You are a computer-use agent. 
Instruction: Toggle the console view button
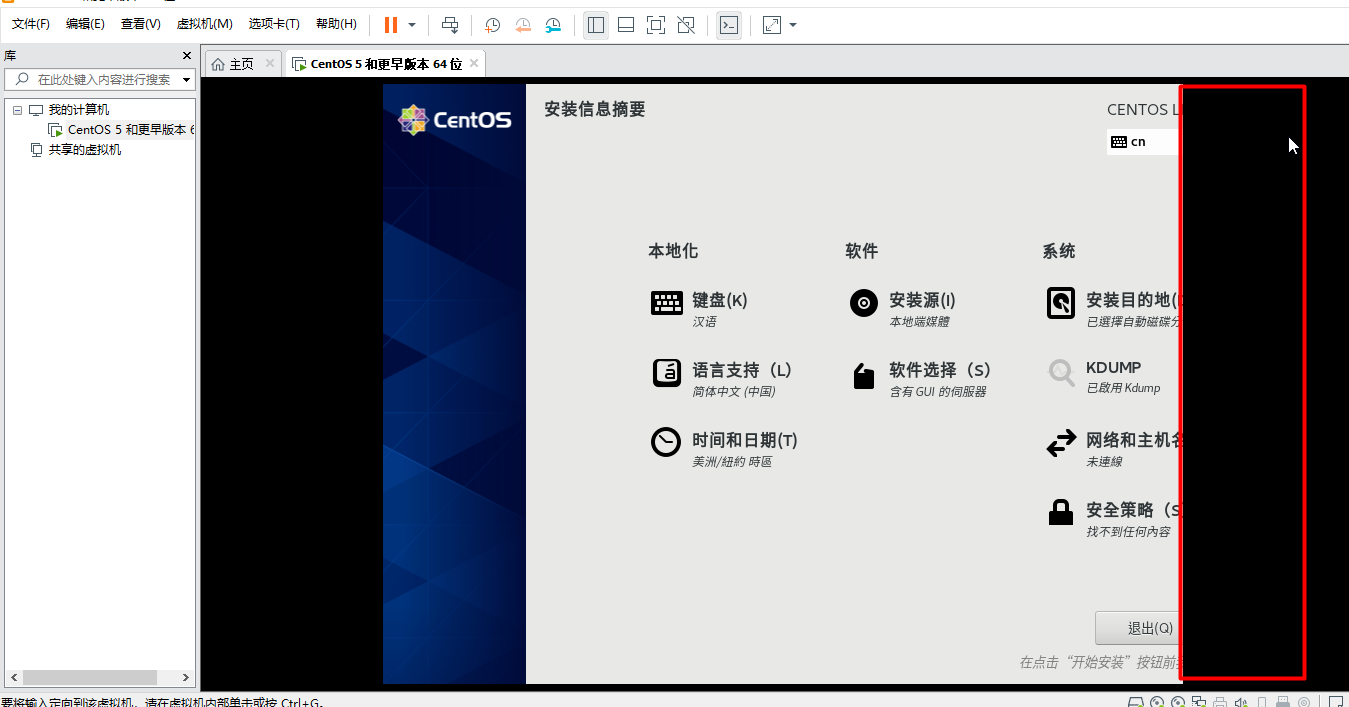pyautogui.click(x=729, y=25)
